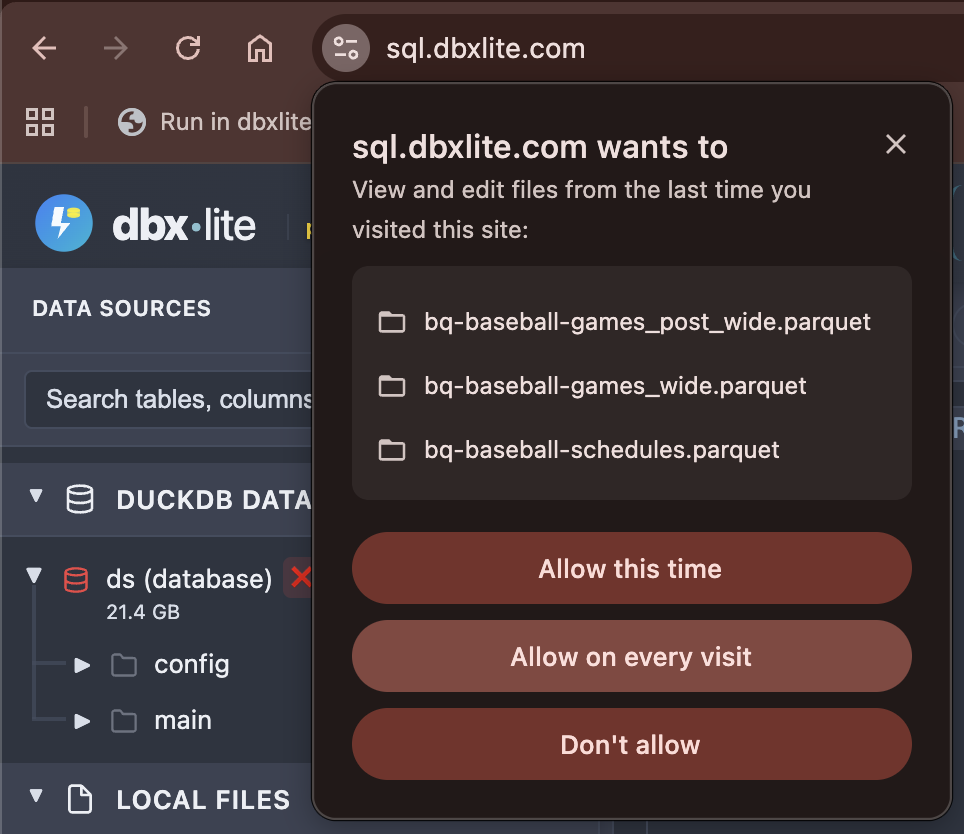Expand the main folder
This screenshot has width=964, height=834.
[x=82, y=720]
